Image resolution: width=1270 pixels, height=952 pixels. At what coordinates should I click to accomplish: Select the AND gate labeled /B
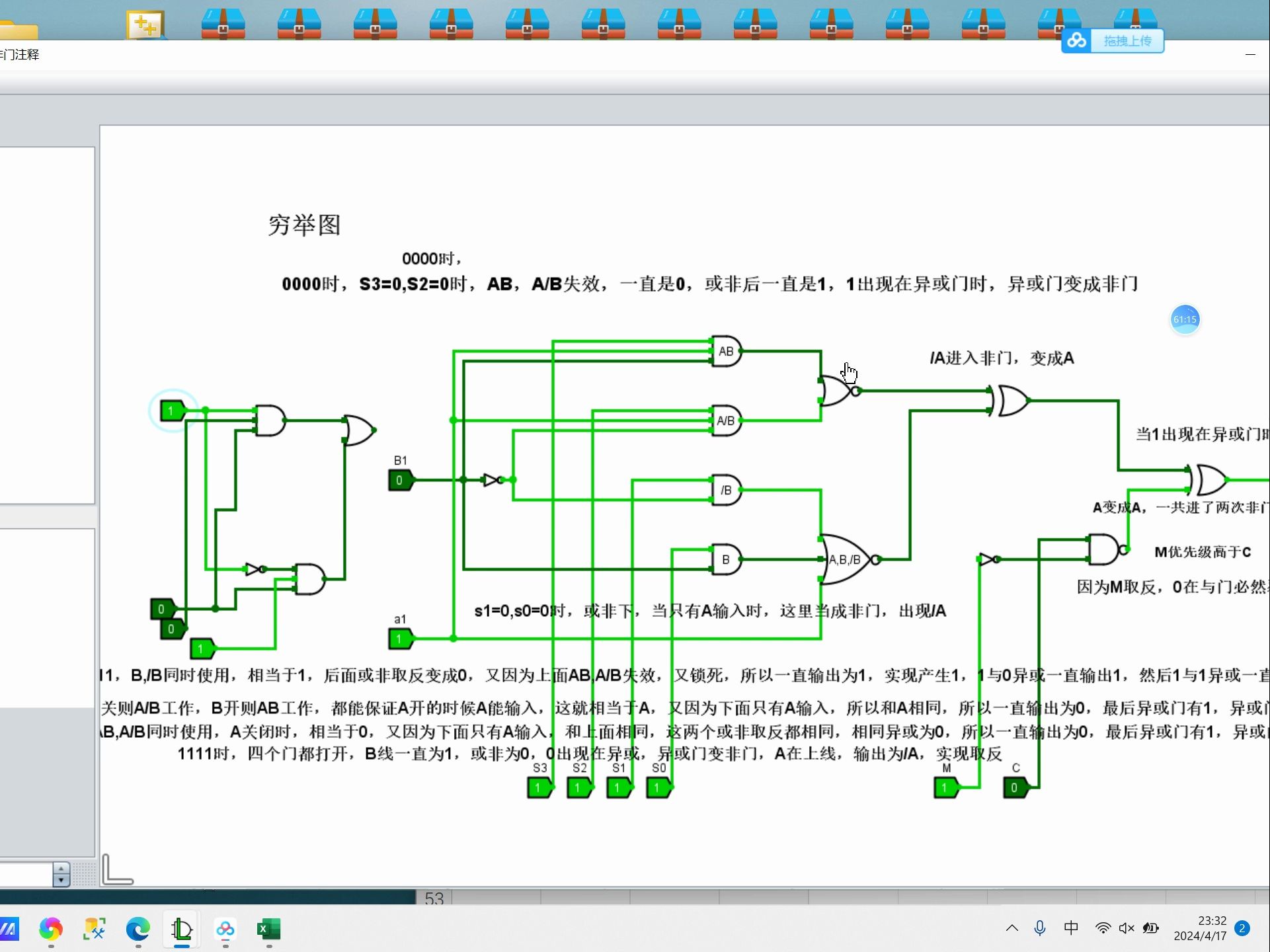coord(726,490)
